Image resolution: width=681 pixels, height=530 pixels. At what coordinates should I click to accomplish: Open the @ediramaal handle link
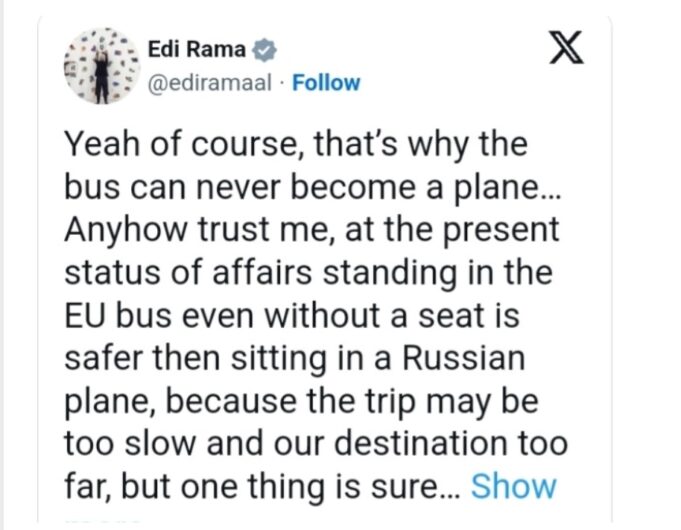click(x=209, y=82)
